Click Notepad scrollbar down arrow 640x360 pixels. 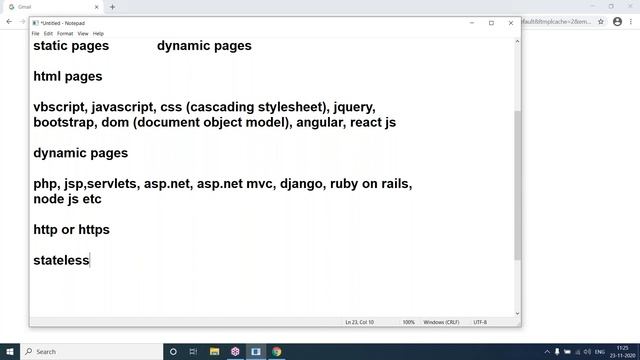click(517, 313)
